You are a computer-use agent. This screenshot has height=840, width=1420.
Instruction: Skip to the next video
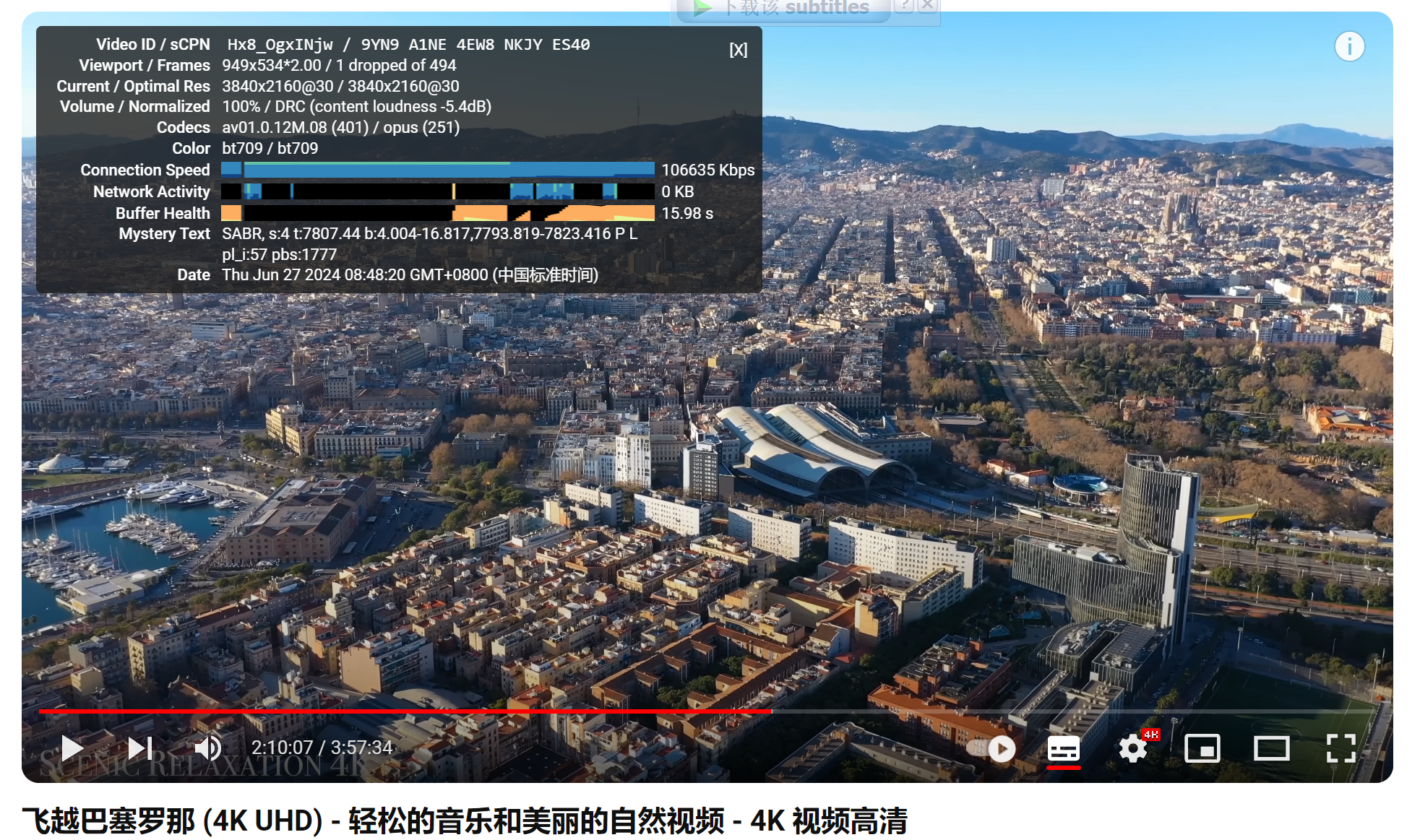pos(140,748)
